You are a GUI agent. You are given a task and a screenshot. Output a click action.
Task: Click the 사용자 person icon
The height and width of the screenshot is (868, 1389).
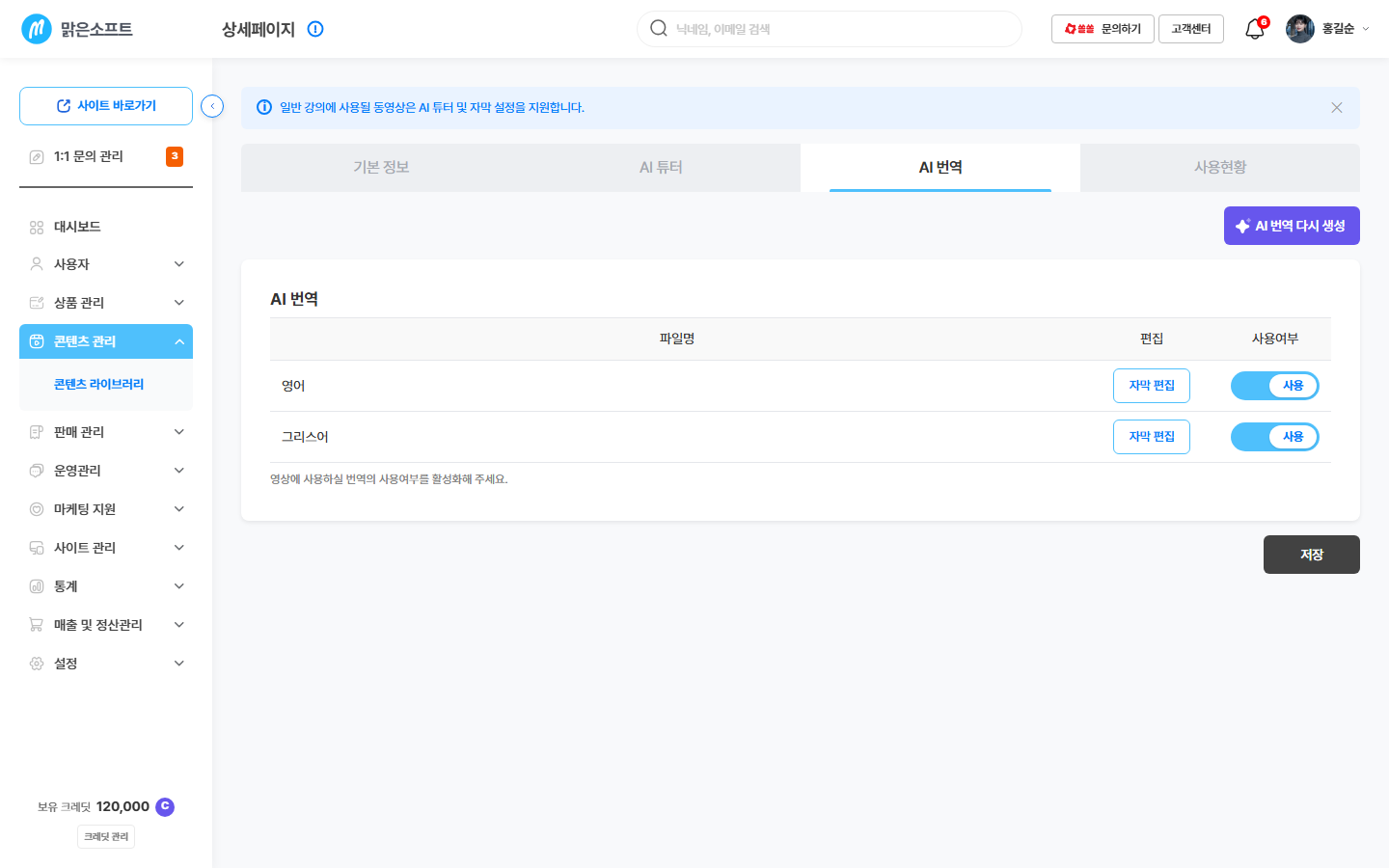tap(37, 264)
